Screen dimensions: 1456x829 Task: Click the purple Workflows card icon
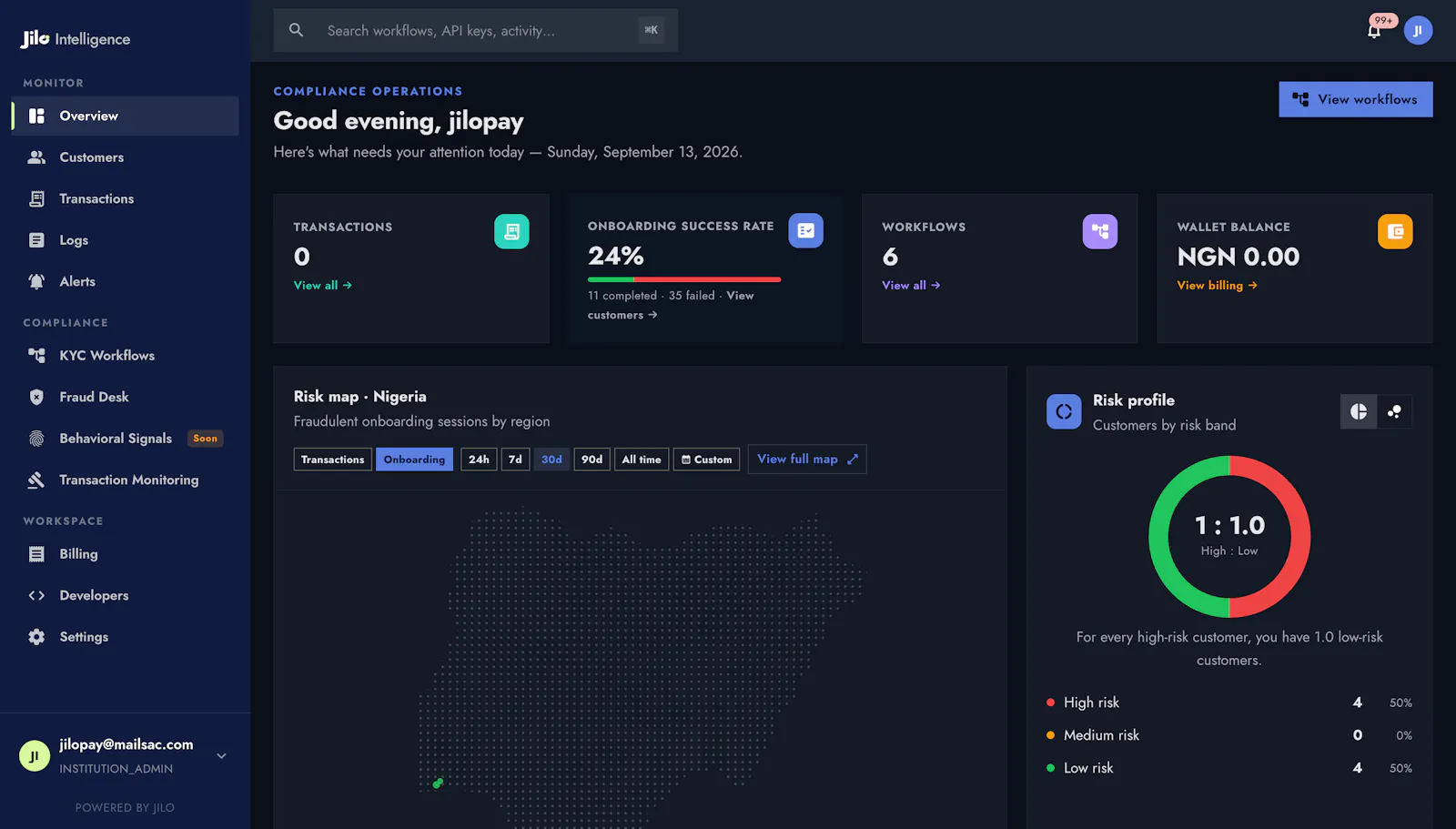point(1100,231)
